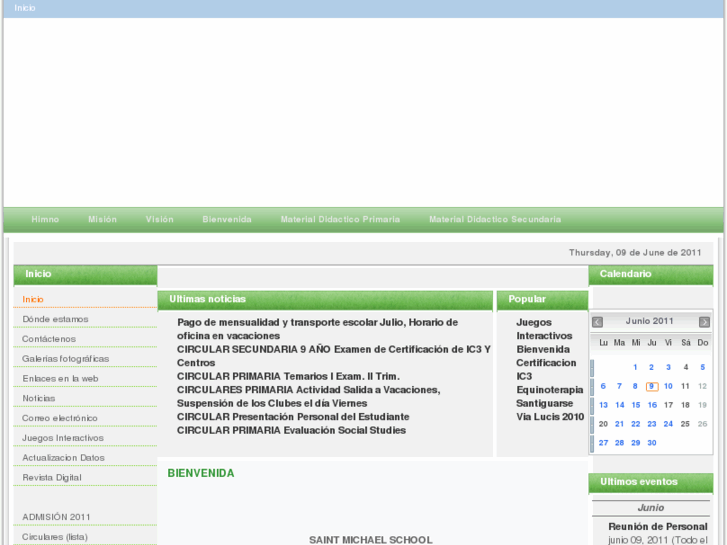The height and width of the screenshot is (545, 727).
Task: Select June 5 in calendar
Action: (x=702, y=367)
